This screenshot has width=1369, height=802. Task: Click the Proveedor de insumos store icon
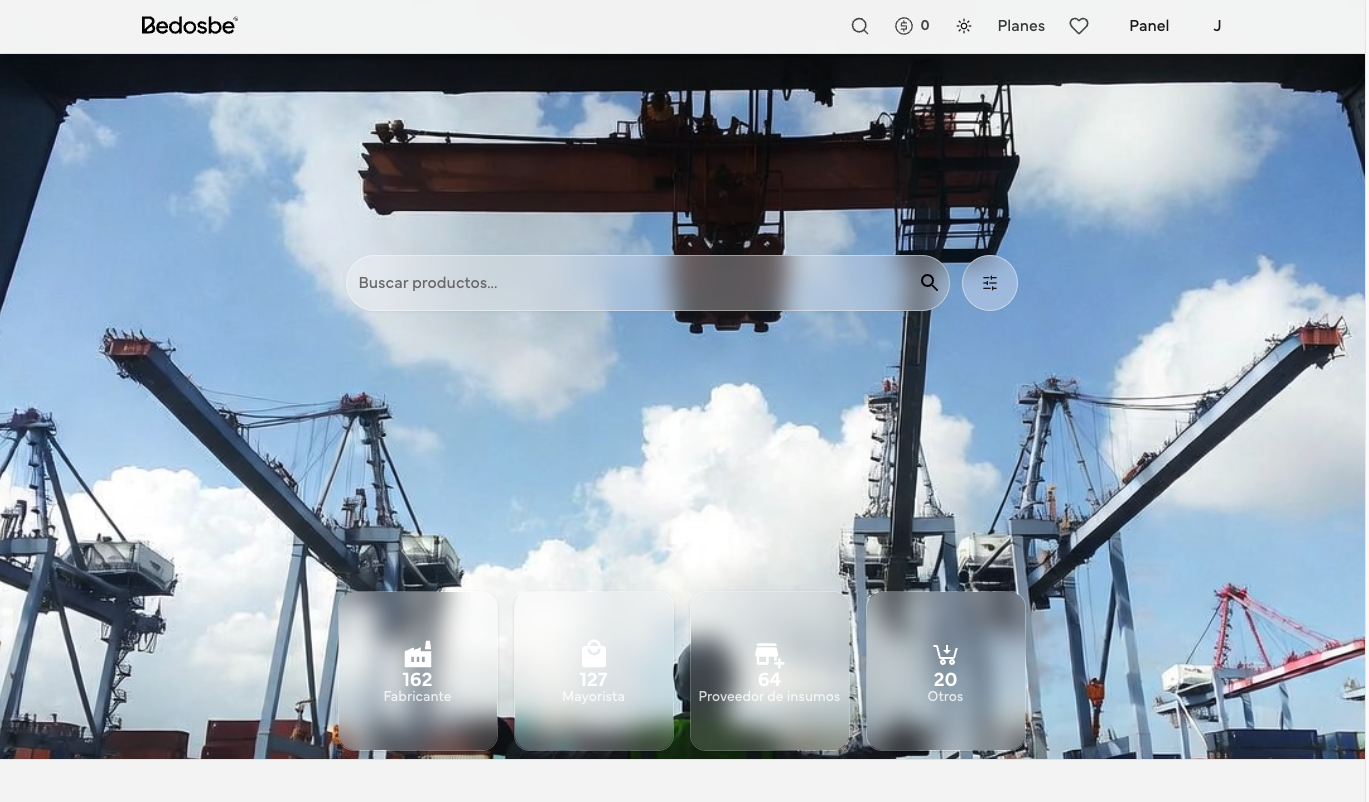tap(769, 655)
